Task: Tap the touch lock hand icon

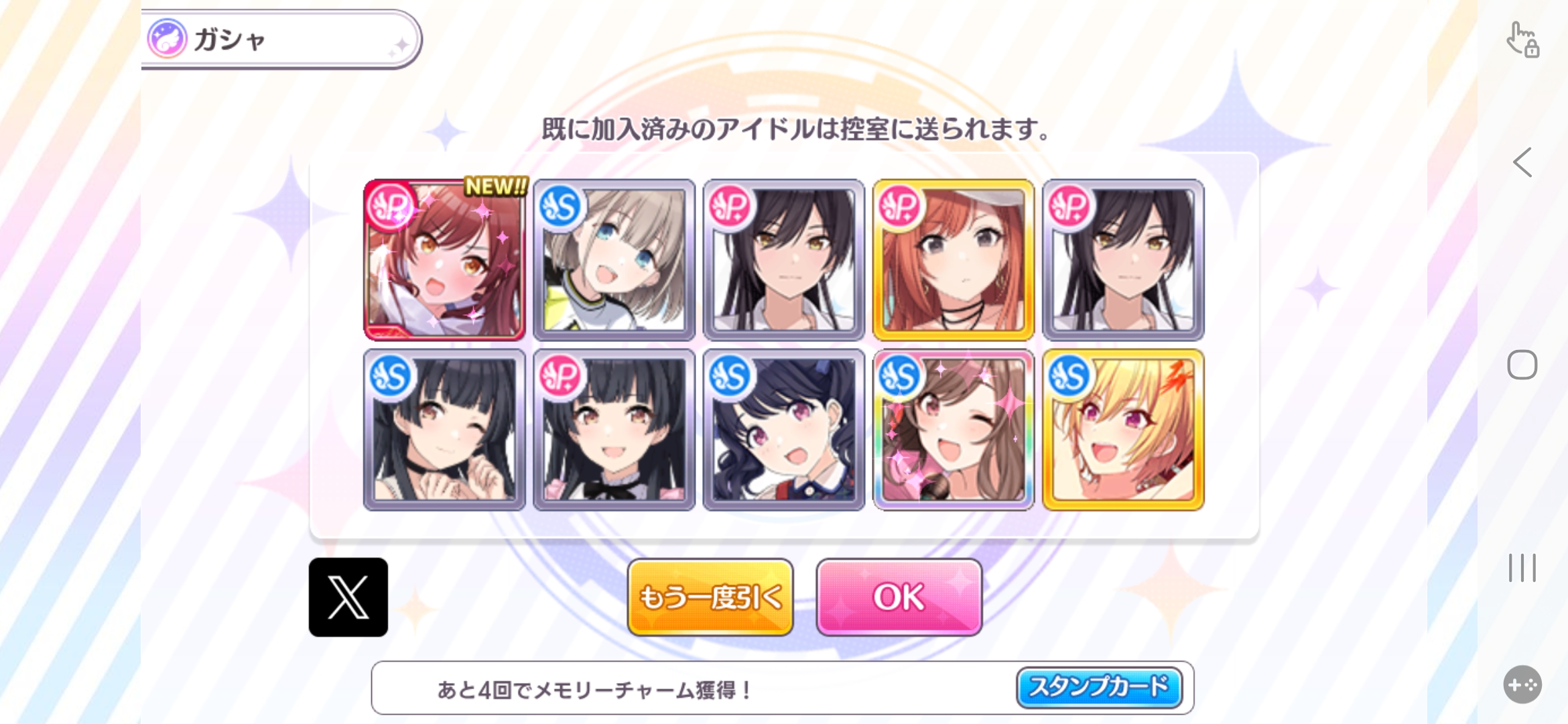Action: click(x=1522, y=40)
